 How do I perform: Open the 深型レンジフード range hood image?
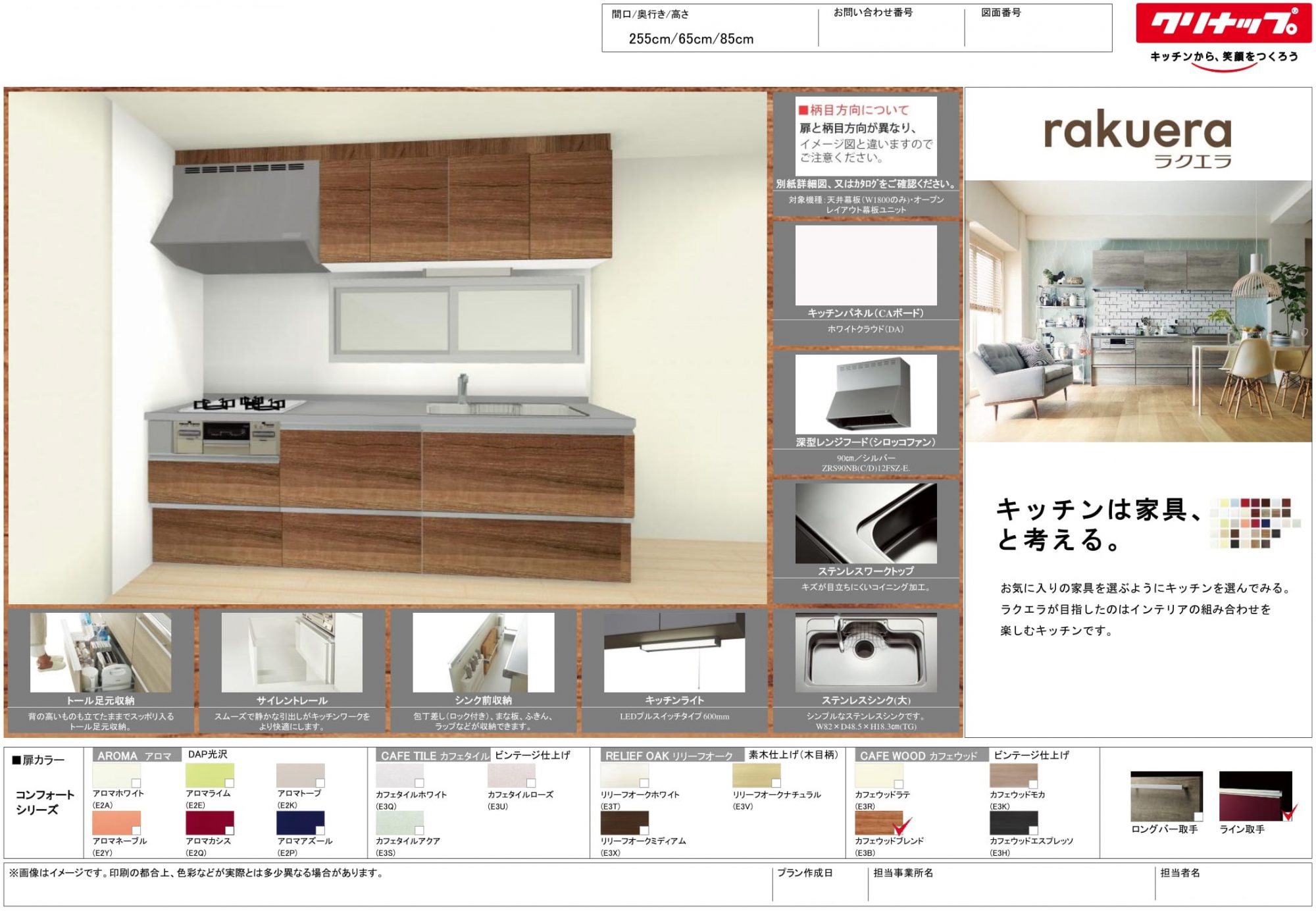pos(866,394)
